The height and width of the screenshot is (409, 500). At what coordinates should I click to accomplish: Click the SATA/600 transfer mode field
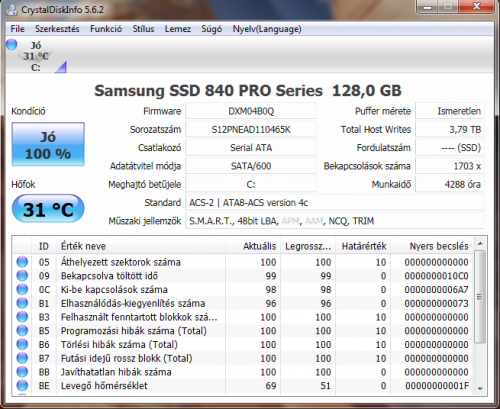tap(251, 166)
